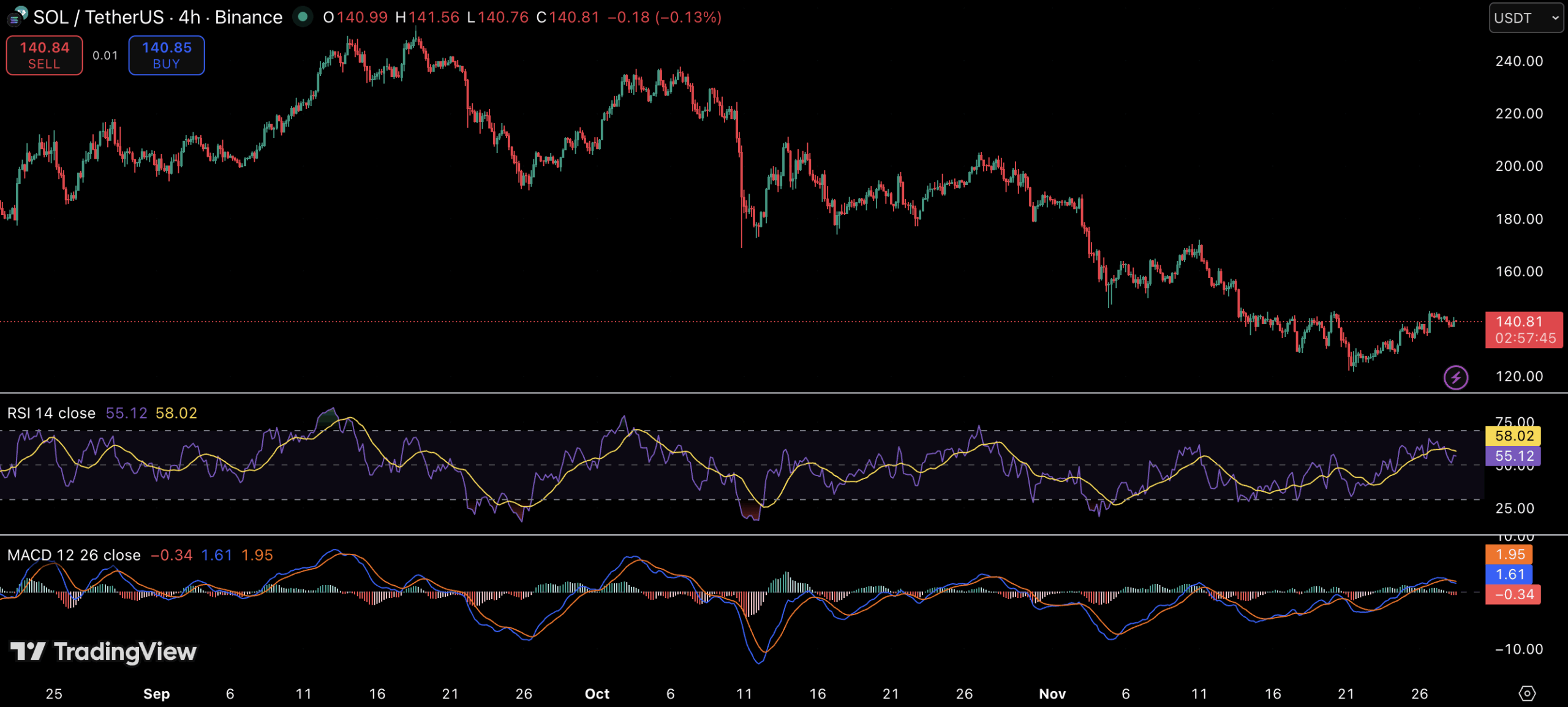Open chart settings hexagon gear icon
1568x707 pixels.
click(x=1527, y=693)
